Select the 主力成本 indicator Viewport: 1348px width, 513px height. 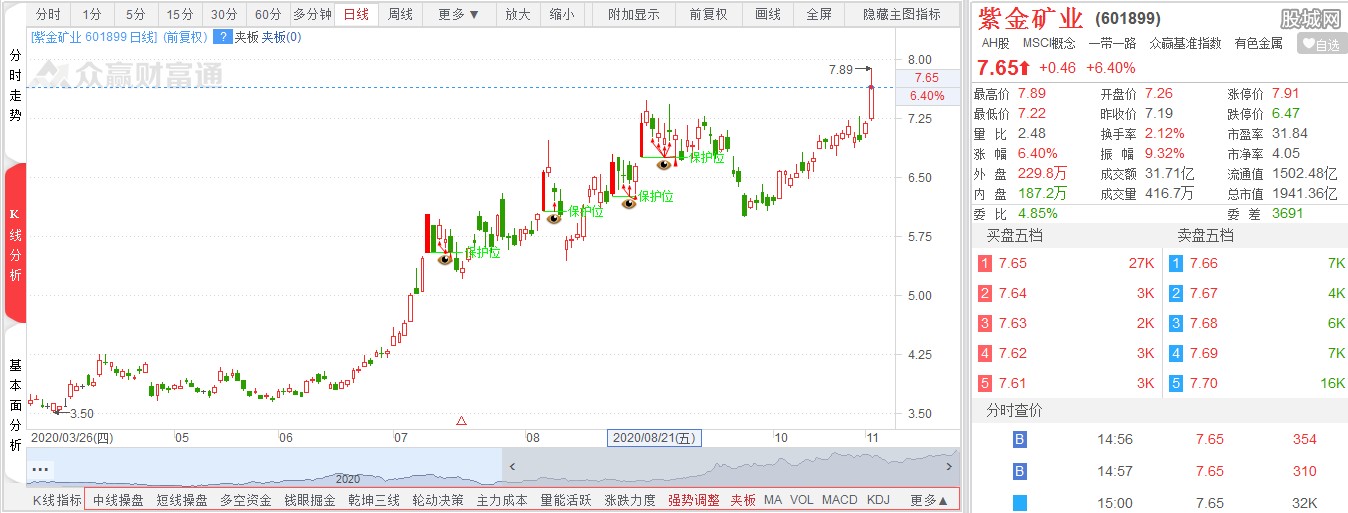click(502, 500)
